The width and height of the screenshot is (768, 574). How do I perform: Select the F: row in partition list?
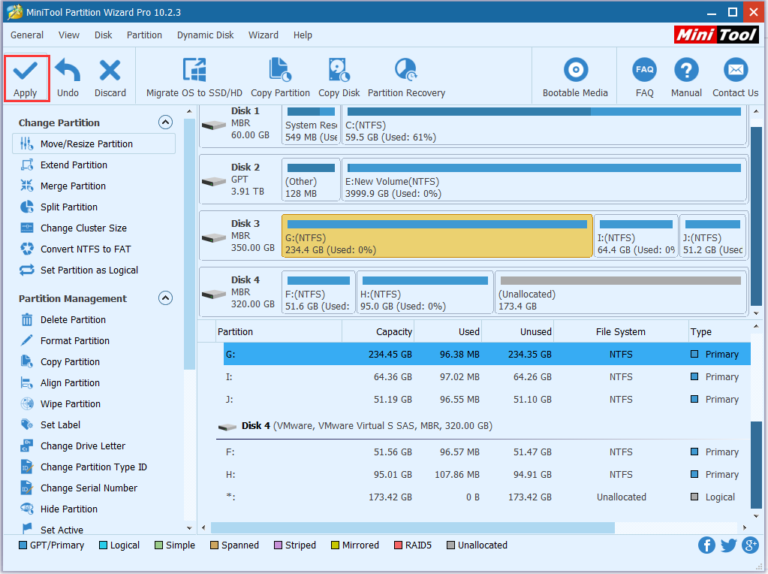487,452
